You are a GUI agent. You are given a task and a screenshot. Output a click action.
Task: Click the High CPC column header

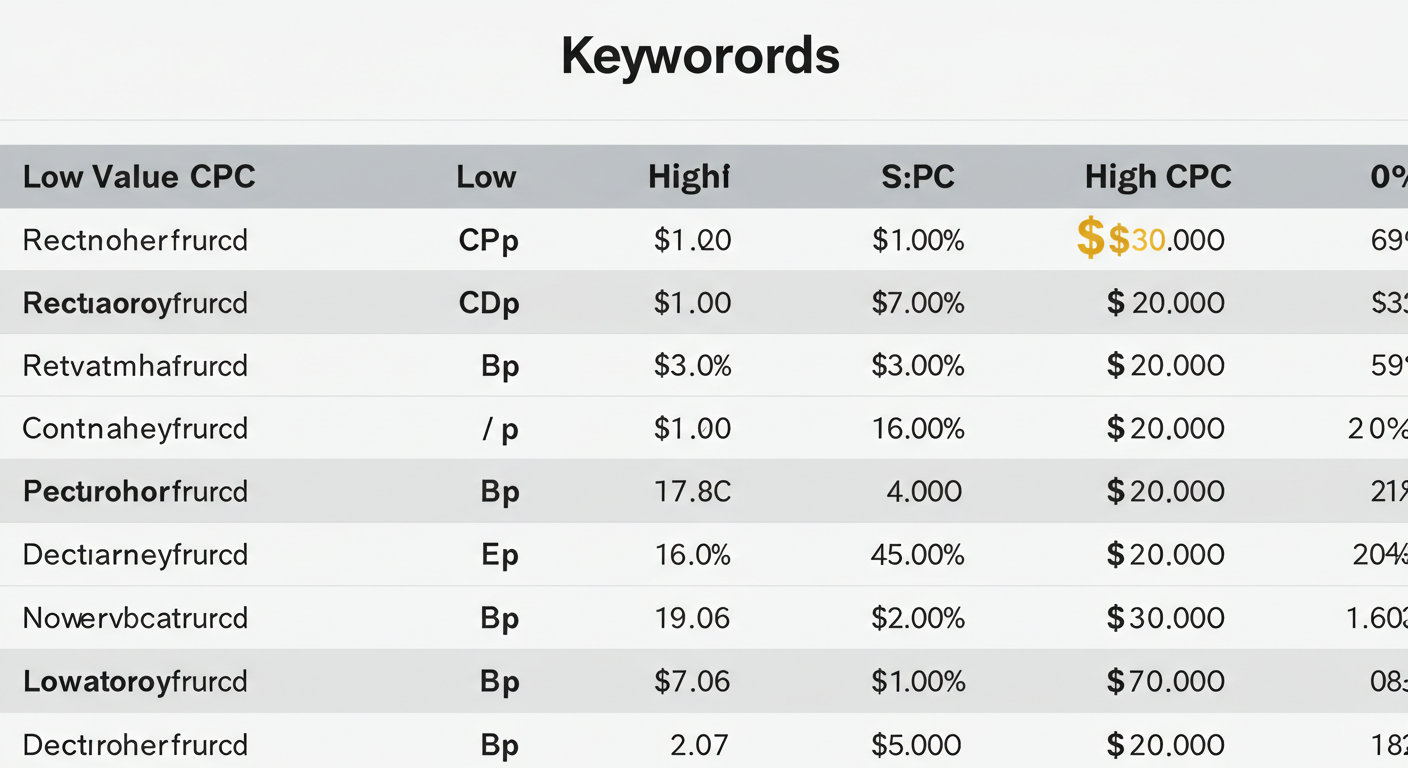[x=1158, y=177]
